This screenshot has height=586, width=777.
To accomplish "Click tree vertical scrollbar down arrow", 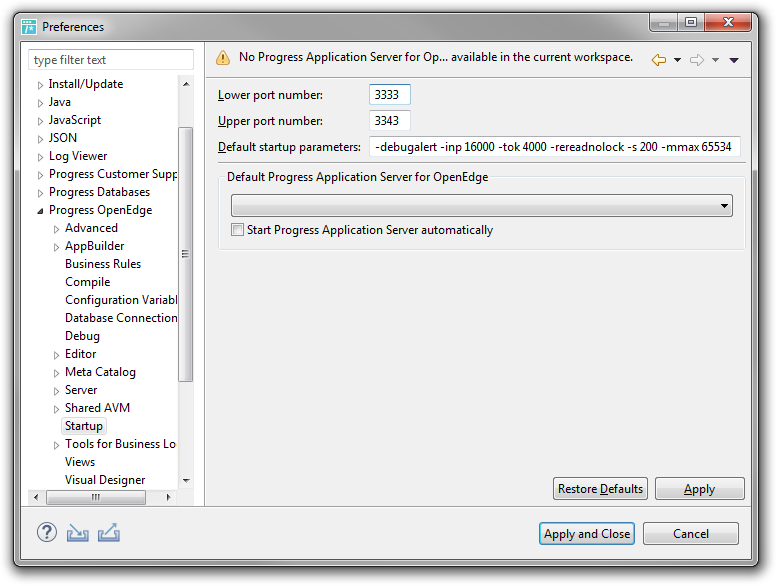I will [x=186, y=480].
